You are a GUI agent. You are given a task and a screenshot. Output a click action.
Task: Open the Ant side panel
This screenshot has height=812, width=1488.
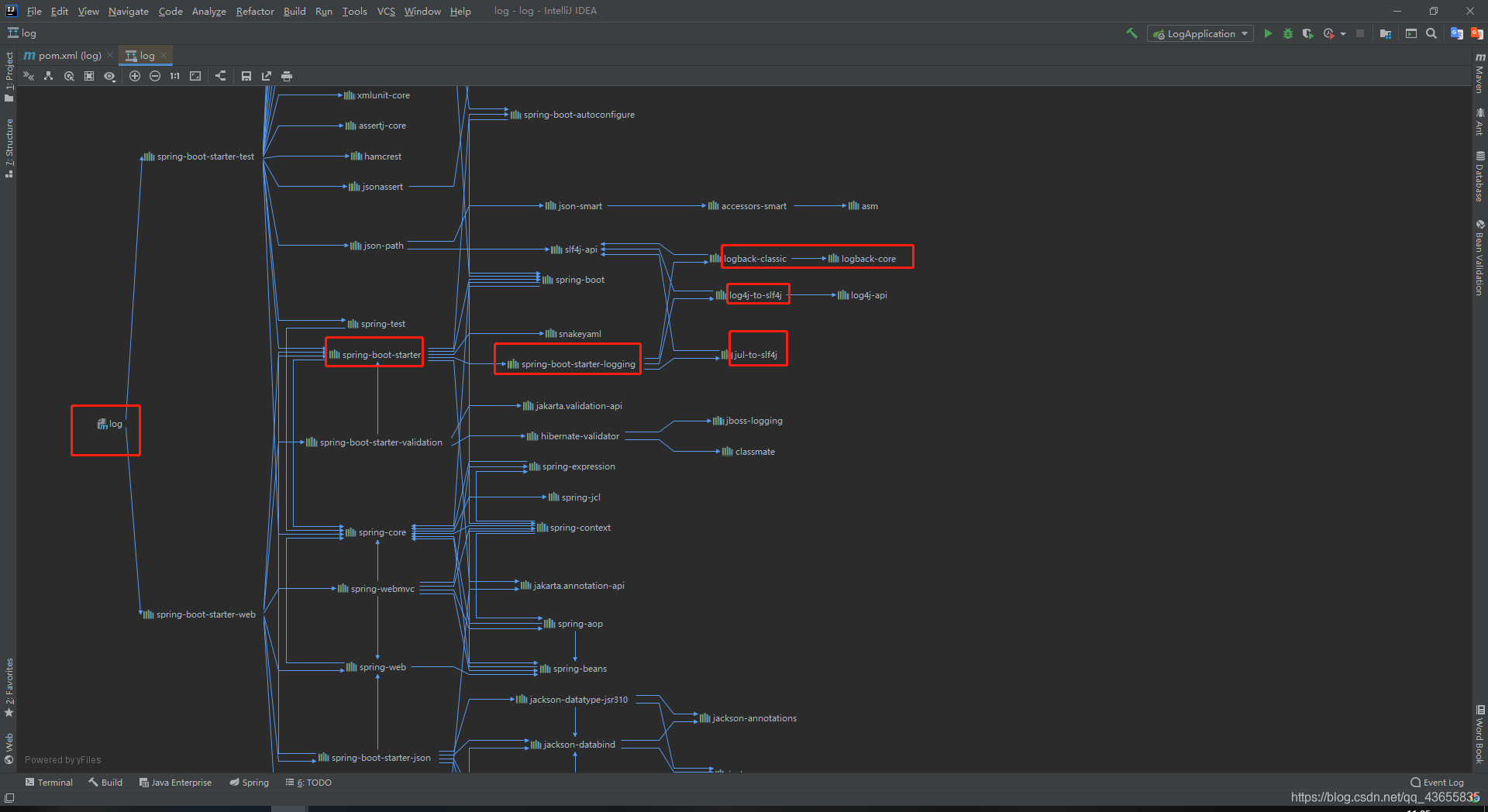(1479, 122)
